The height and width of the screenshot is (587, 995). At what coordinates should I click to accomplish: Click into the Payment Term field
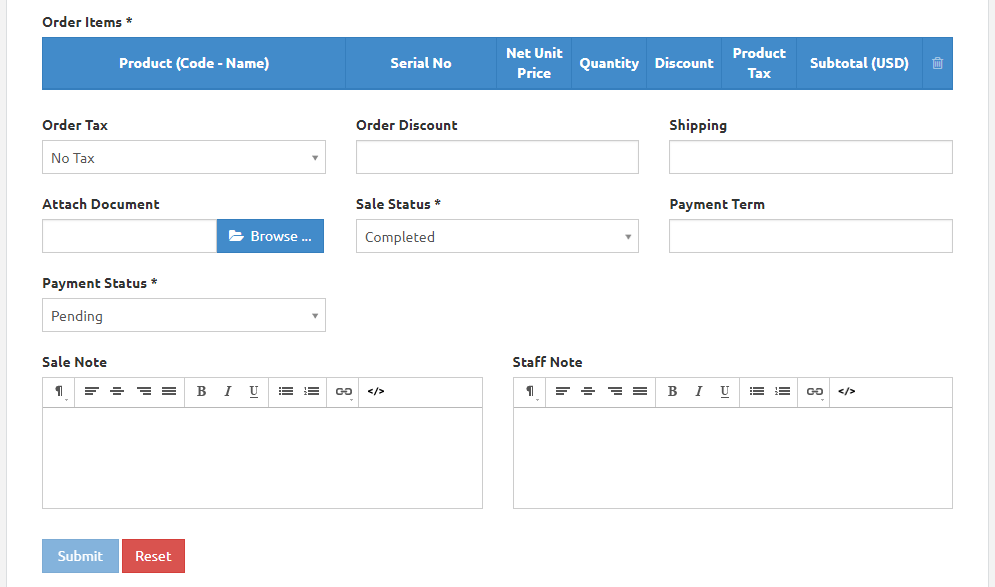tap(810, 236)
